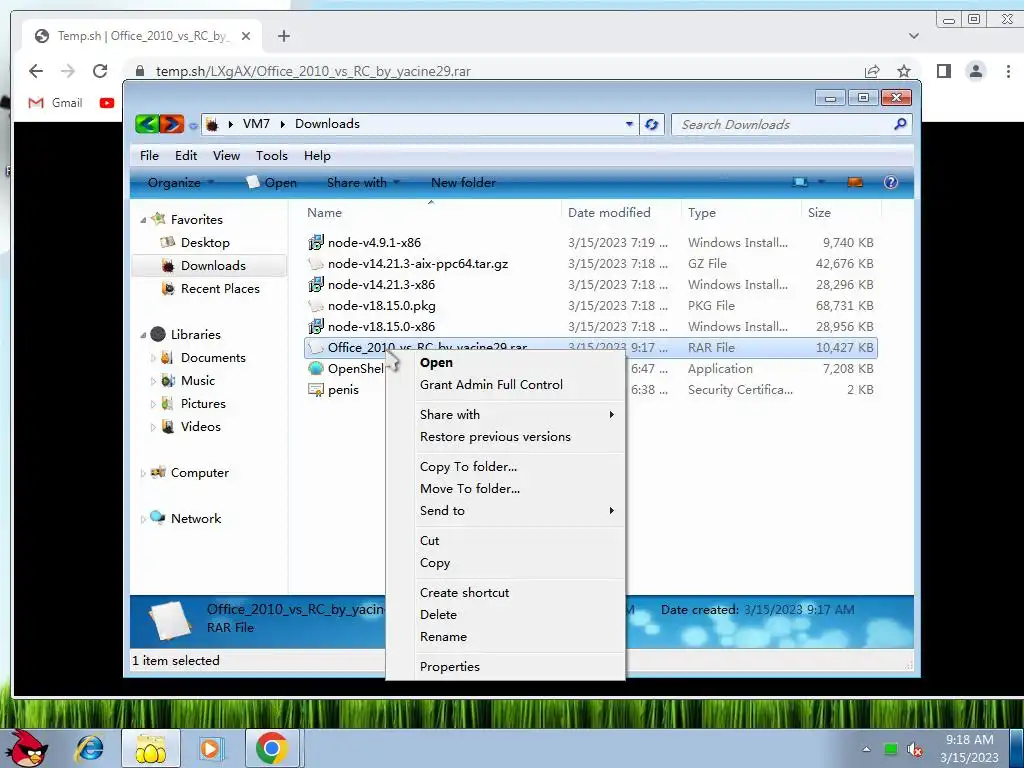Click the Open toolbar button
Screen dimensions: 1024x768
coord(272,182)
